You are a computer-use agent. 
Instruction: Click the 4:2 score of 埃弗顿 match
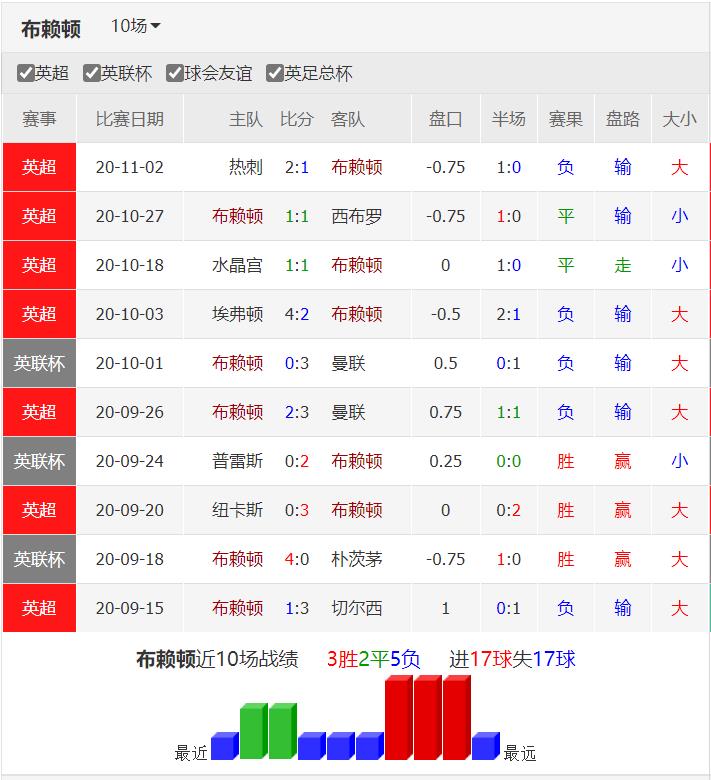click(297, 314)
